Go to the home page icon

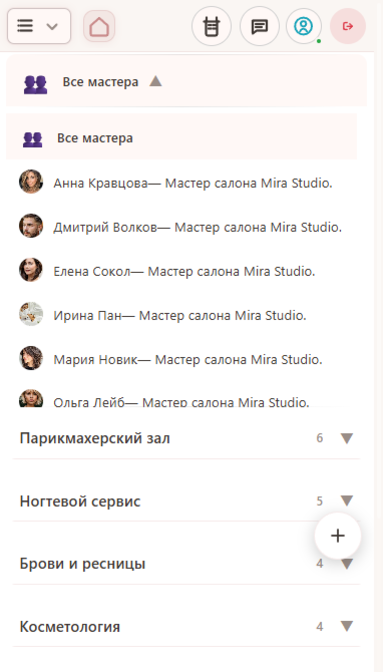coord(99,26)
